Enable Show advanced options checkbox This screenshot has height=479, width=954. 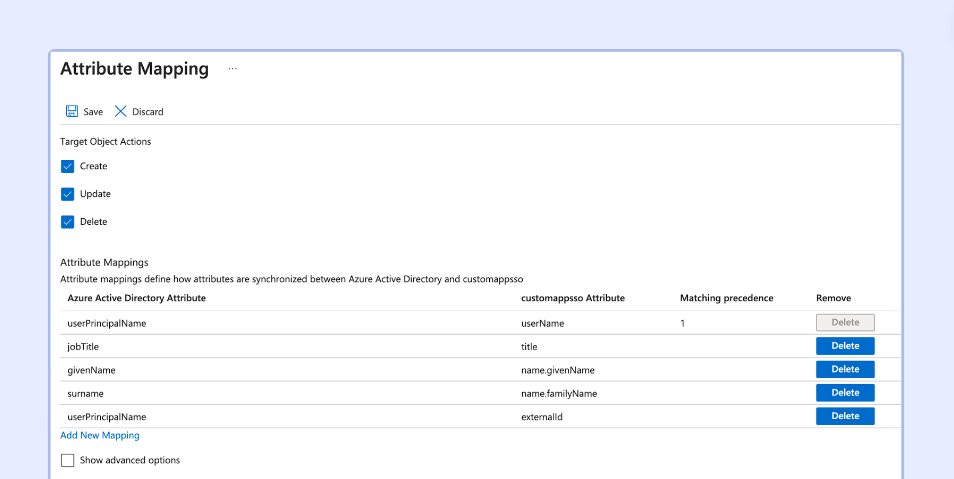click(x=68, y=460)
